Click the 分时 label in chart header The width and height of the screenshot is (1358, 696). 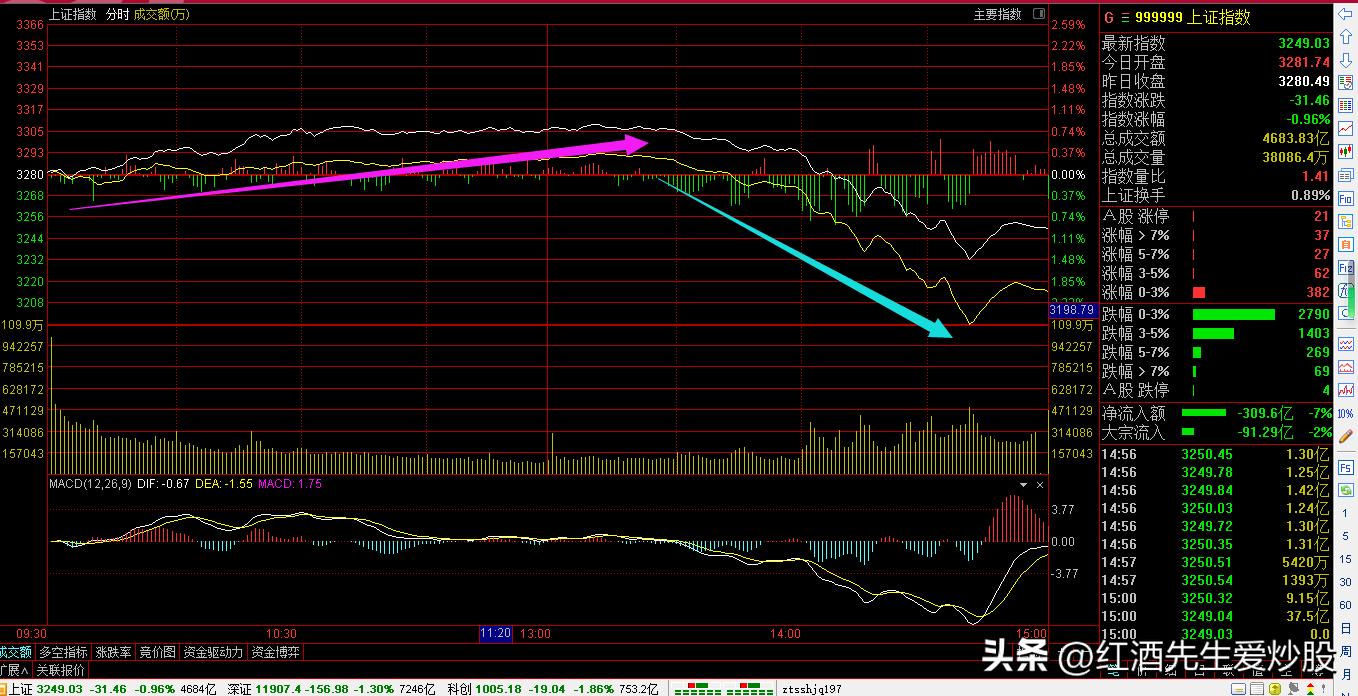117,14
